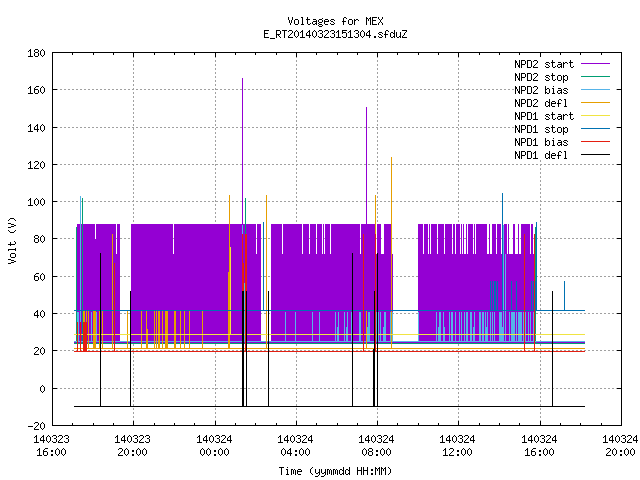640x480 pixels.
Task: Click the x-axis label 140324 04:00
Action: click(295, 446)
